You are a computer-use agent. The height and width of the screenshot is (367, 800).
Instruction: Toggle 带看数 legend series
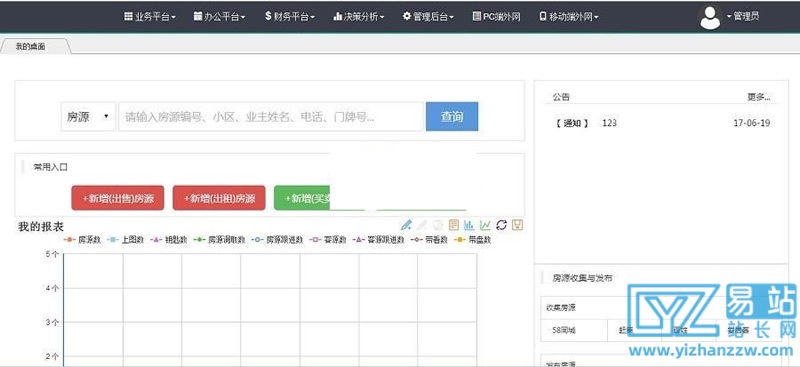point(429,239)
